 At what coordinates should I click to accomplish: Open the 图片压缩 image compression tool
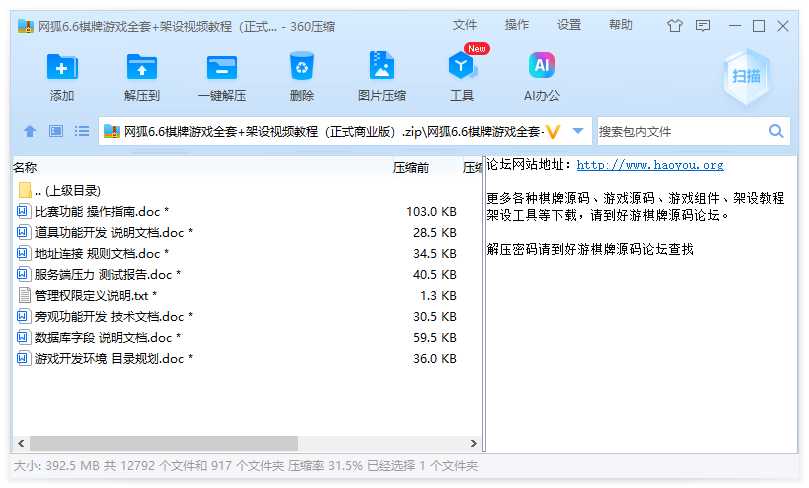pyautogui.click(x=382, y=66)
